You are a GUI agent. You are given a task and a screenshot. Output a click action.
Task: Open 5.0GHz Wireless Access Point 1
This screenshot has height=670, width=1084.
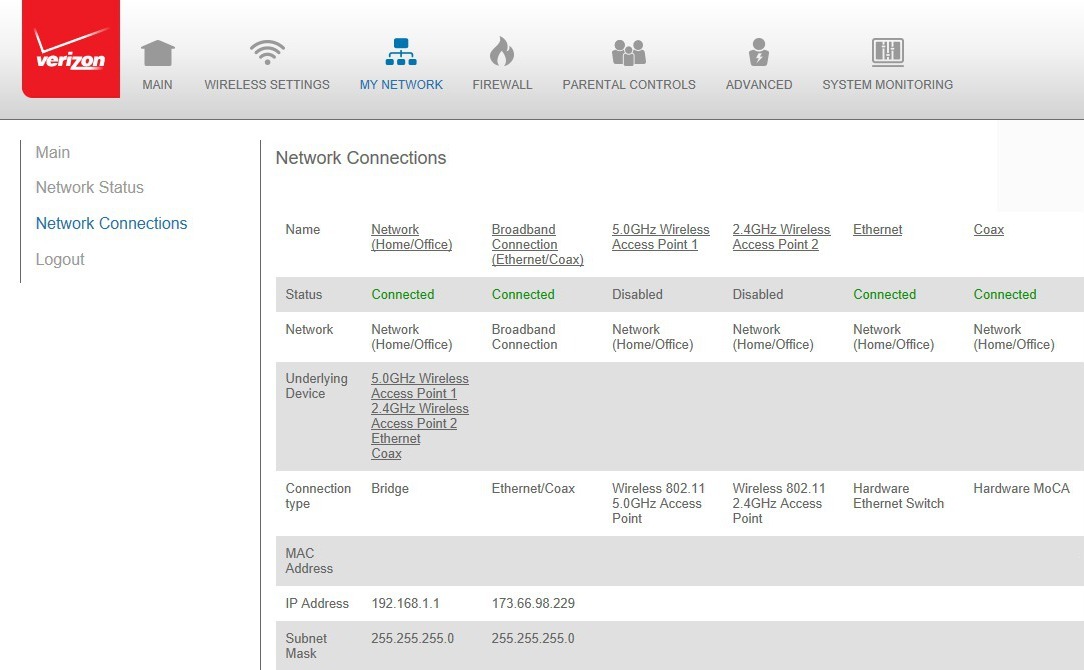[658, 237]
